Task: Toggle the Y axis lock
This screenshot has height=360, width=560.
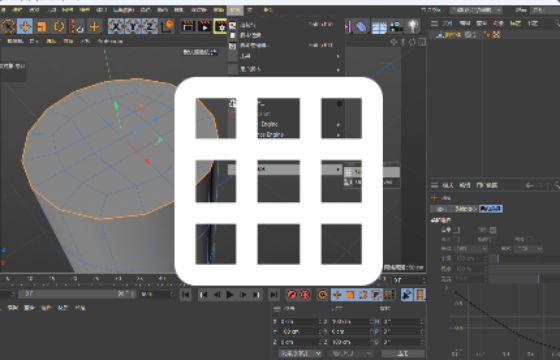Action: [133, 26]
